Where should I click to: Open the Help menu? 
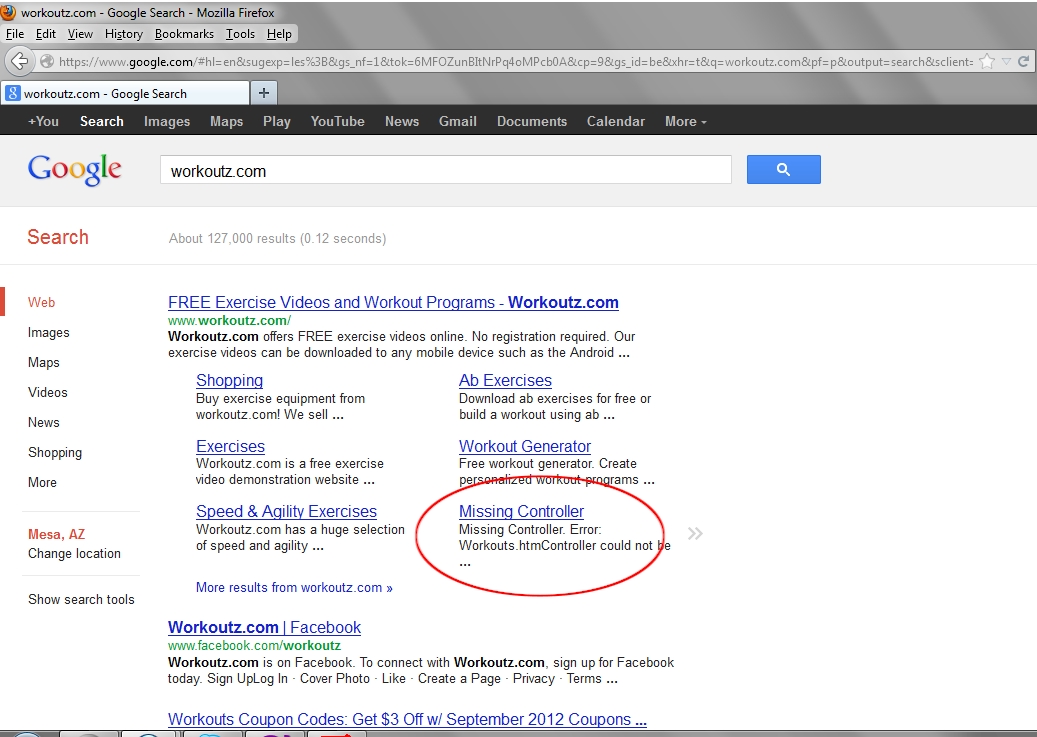pyautogui.click(x=279, y=34)
